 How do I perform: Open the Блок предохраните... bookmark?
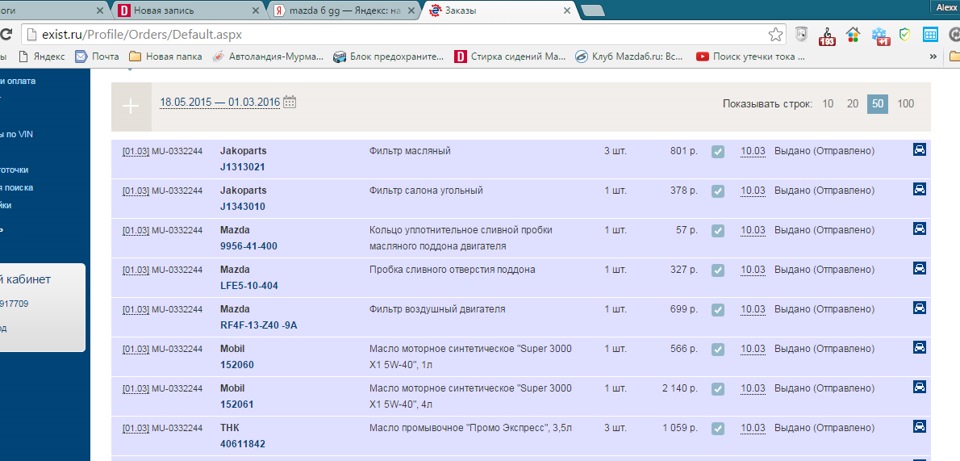pos(388,56)
